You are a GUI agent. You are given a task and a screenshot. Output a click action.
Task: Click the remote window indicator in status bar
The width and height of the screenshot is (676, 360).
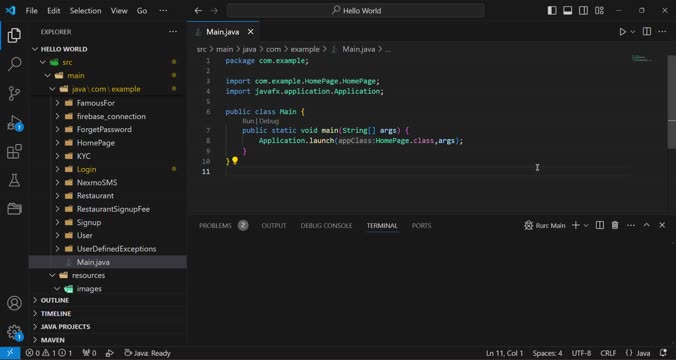click(10, 353)
